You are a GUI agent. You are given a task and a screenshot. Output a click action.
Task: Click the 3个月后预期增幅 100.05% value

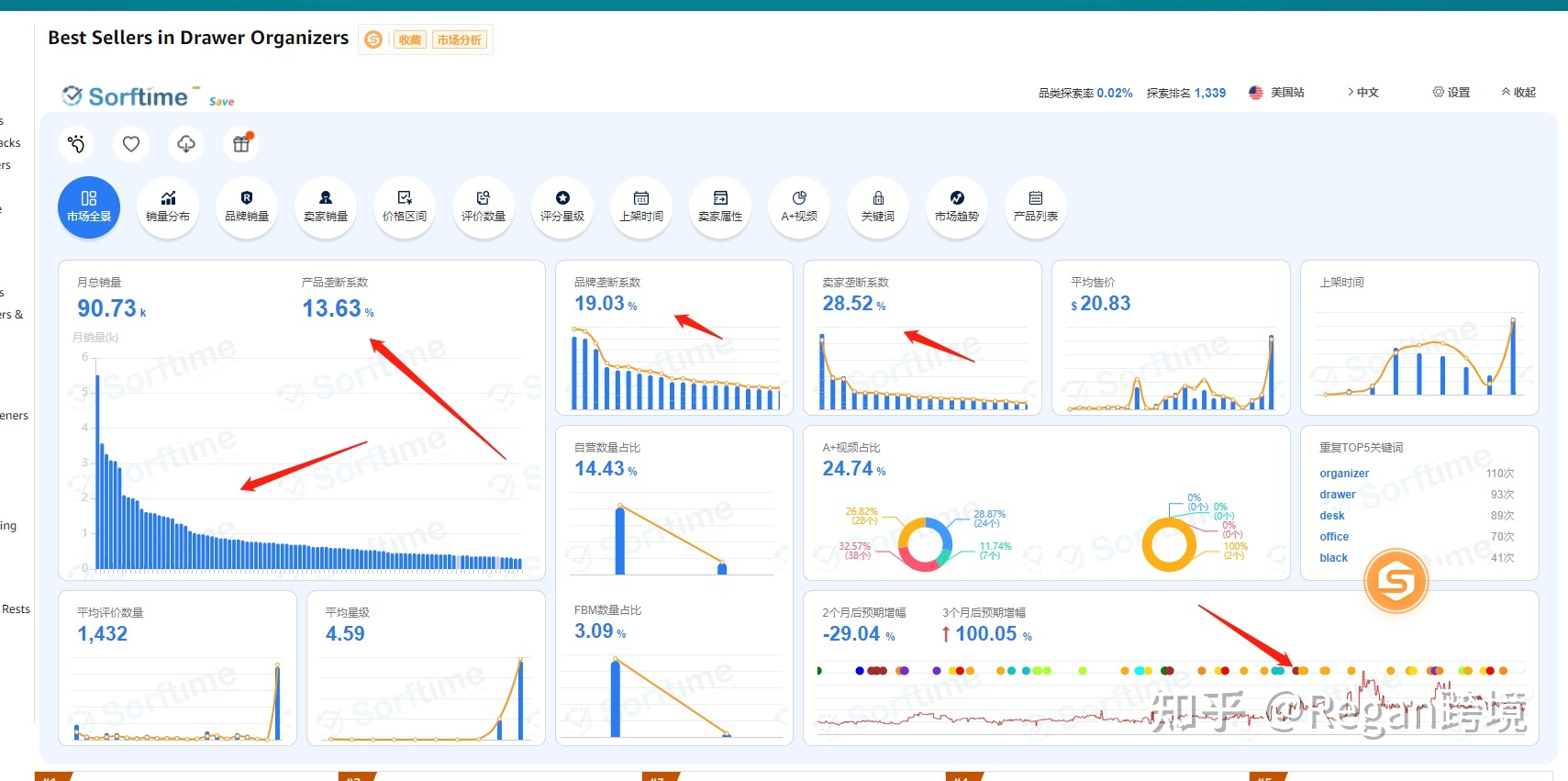[x=987, y=634]
